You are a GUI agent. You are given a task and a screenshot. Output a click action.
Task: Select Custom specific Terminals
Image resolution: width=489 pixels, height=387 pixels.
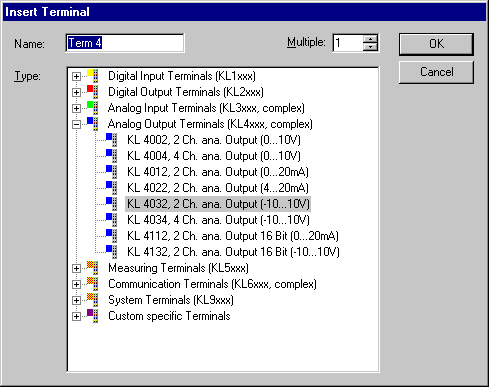coord(169,316)
